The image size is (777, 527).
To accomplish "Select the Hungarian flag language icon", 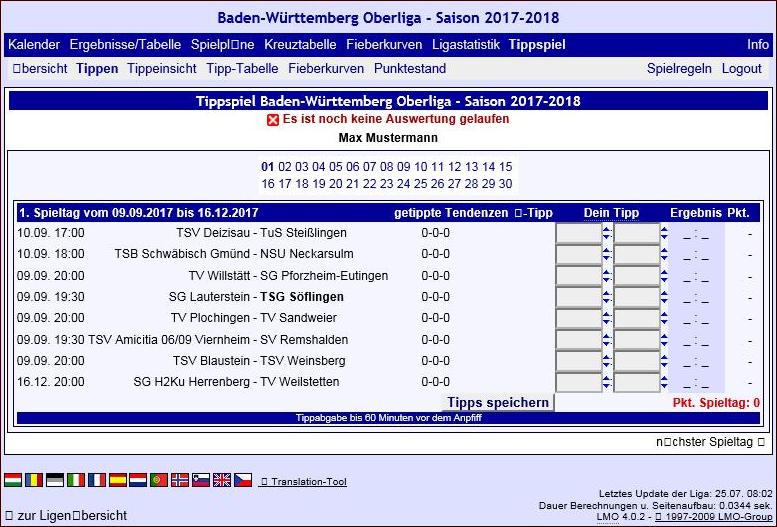I will coord(13,480).
